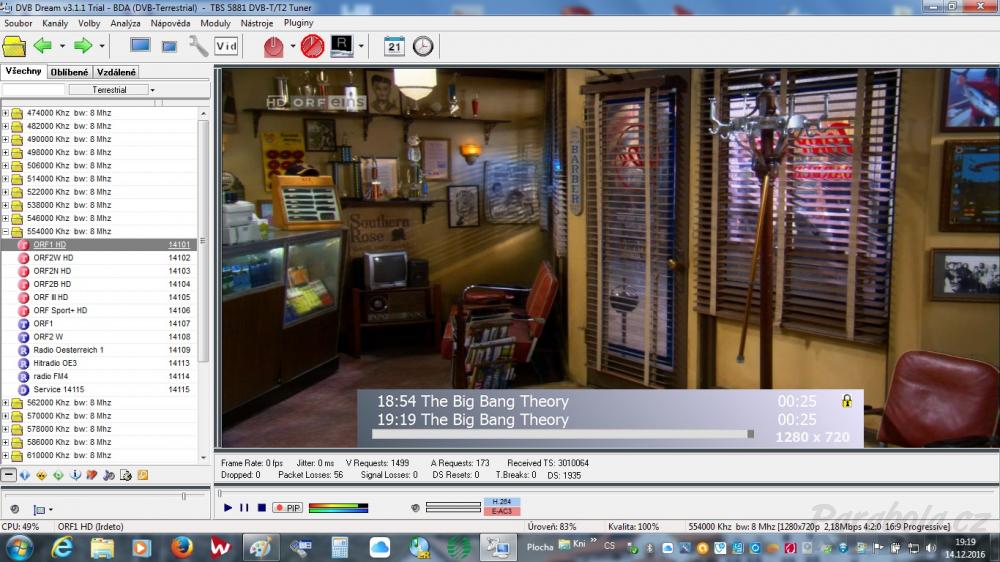Image resolution: width=1000 pixels, height=562 pixels.
Task: Open the Analýza menu
Action: 125,23
